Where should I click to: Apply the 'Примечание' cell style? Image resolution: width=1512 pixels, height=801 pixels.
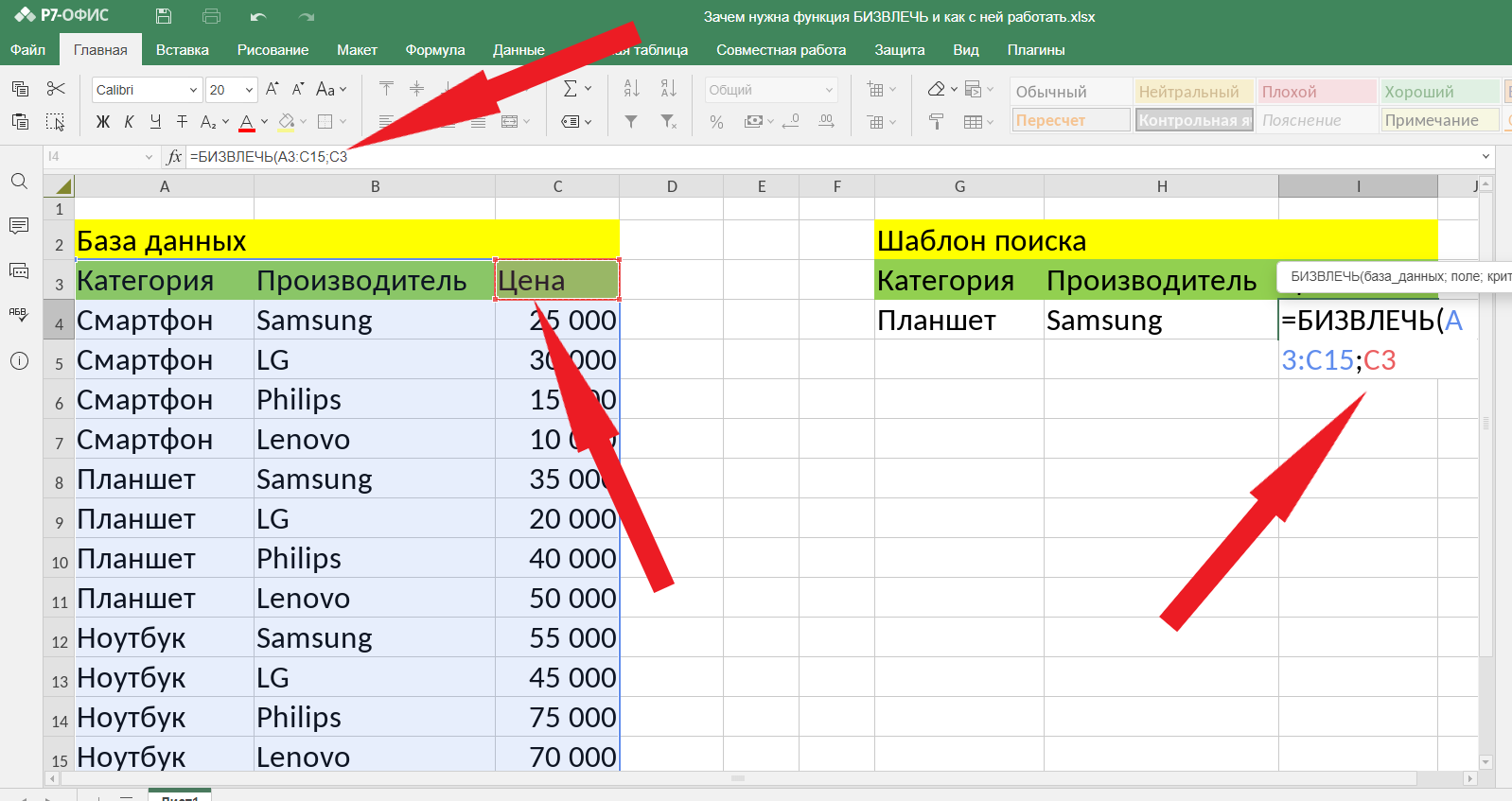tap(1440, 120)
